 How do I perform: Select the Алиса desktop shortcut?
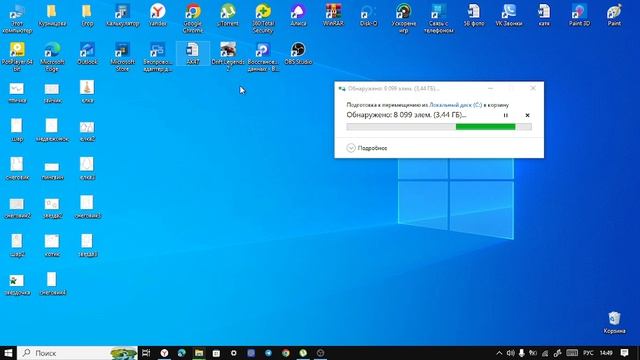coord(298,16)
